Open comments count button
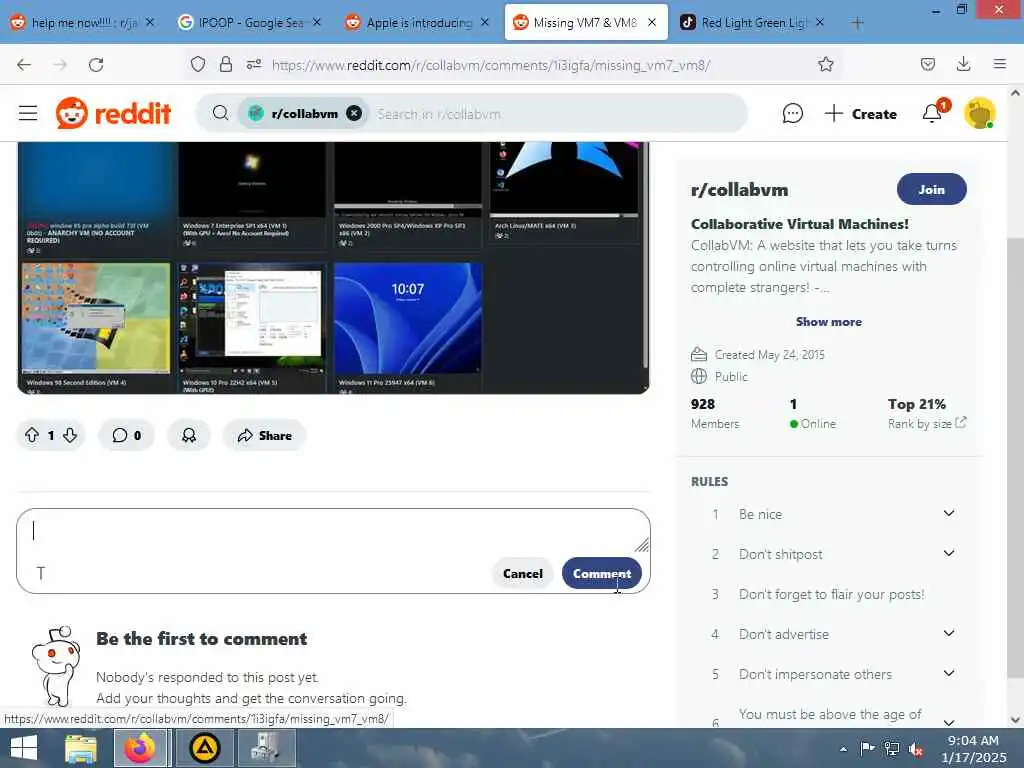Image resolution: width=1024 pixels, height=768 pixels. tap(126, 435)
